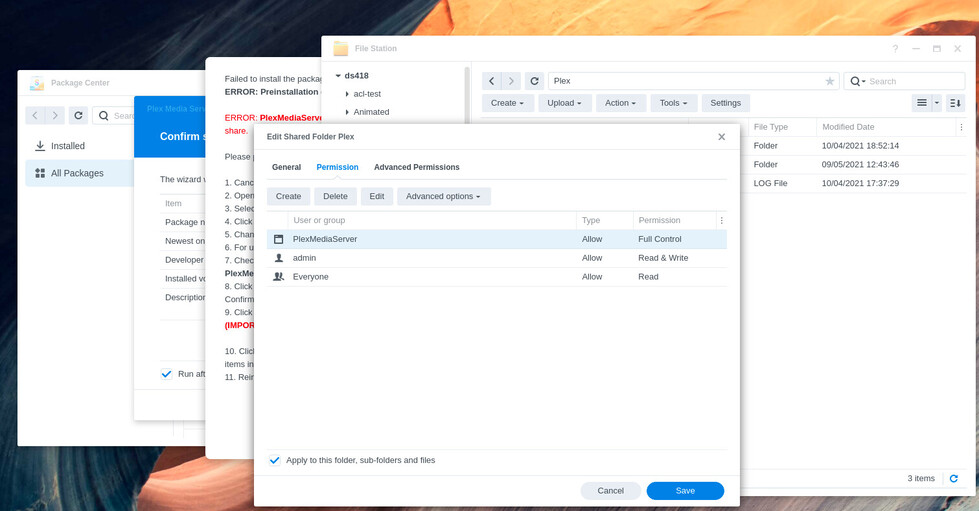Open File Station search options magnifier
Image resolution: width=979 pixels, height=511 pixels.
tap(857, 81)
